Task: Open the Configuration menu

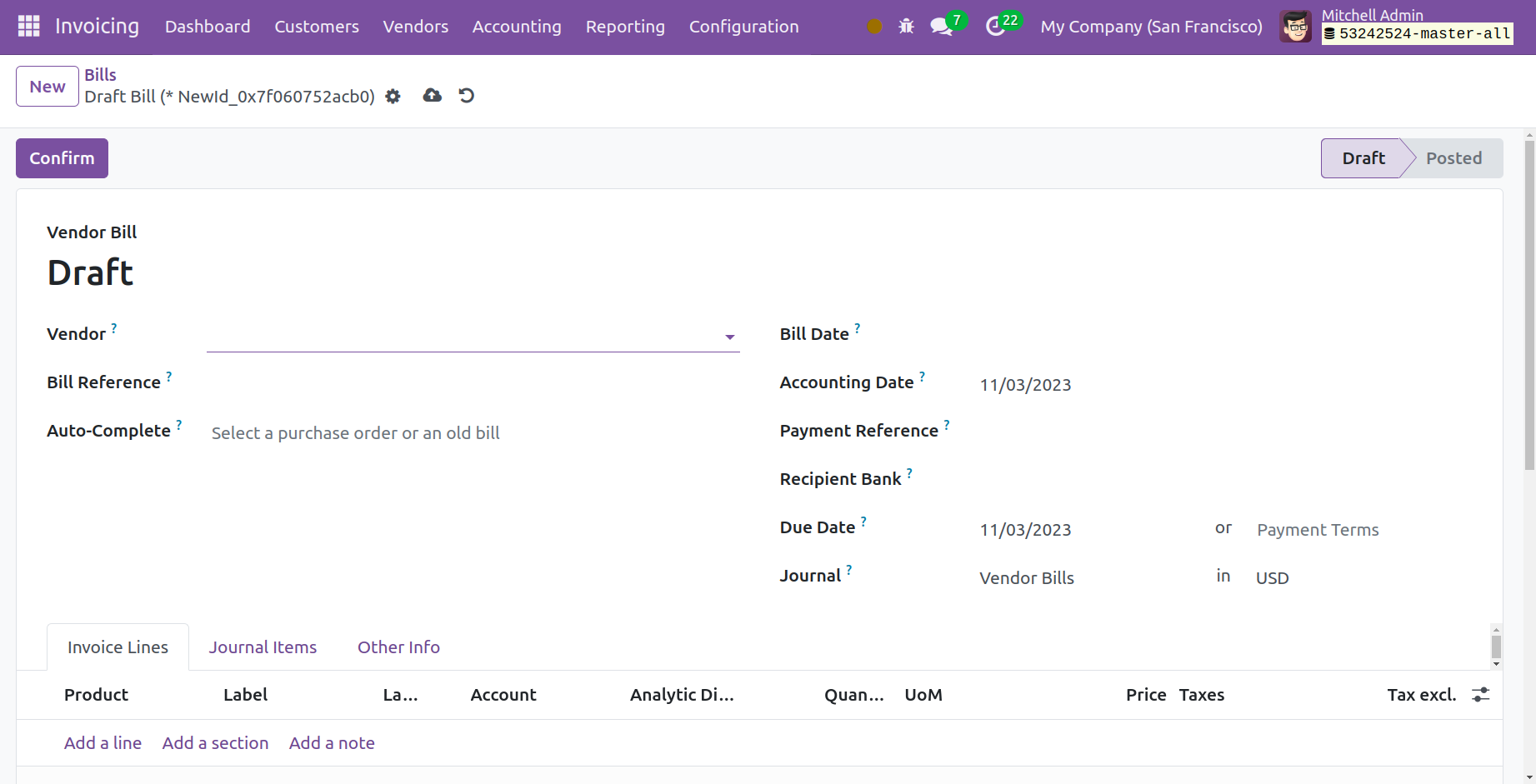Action: (x=743, y=27)
